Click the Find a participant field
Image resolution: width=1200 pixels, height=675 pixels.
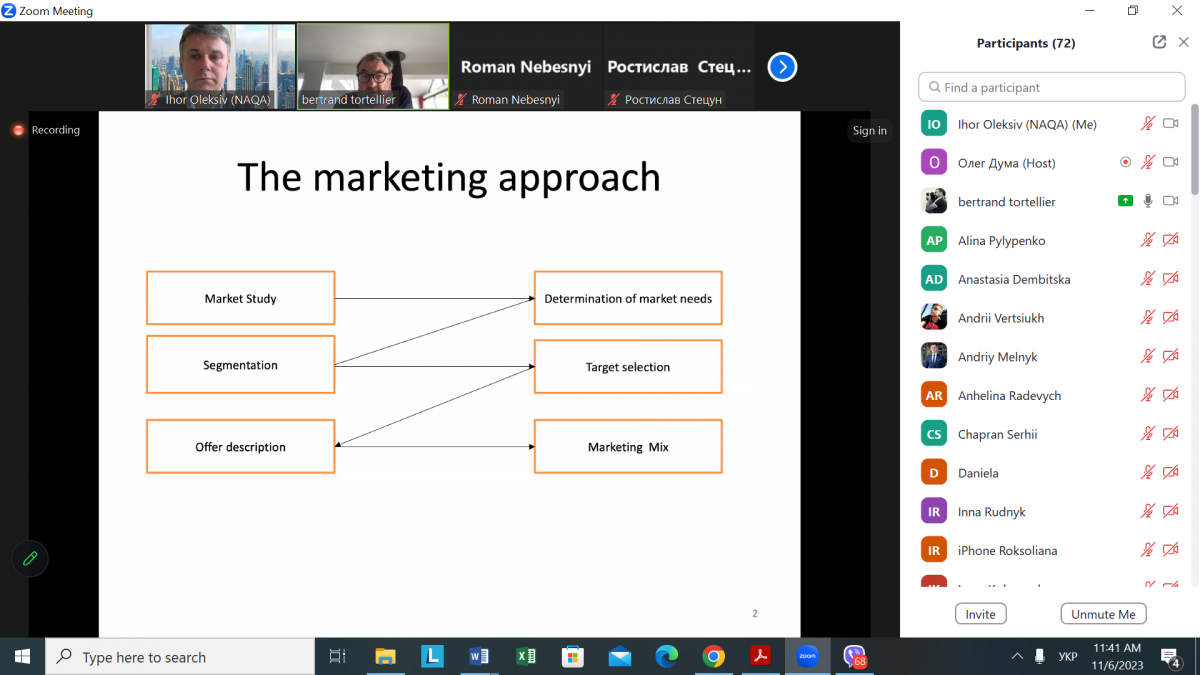click(1051, 87)
